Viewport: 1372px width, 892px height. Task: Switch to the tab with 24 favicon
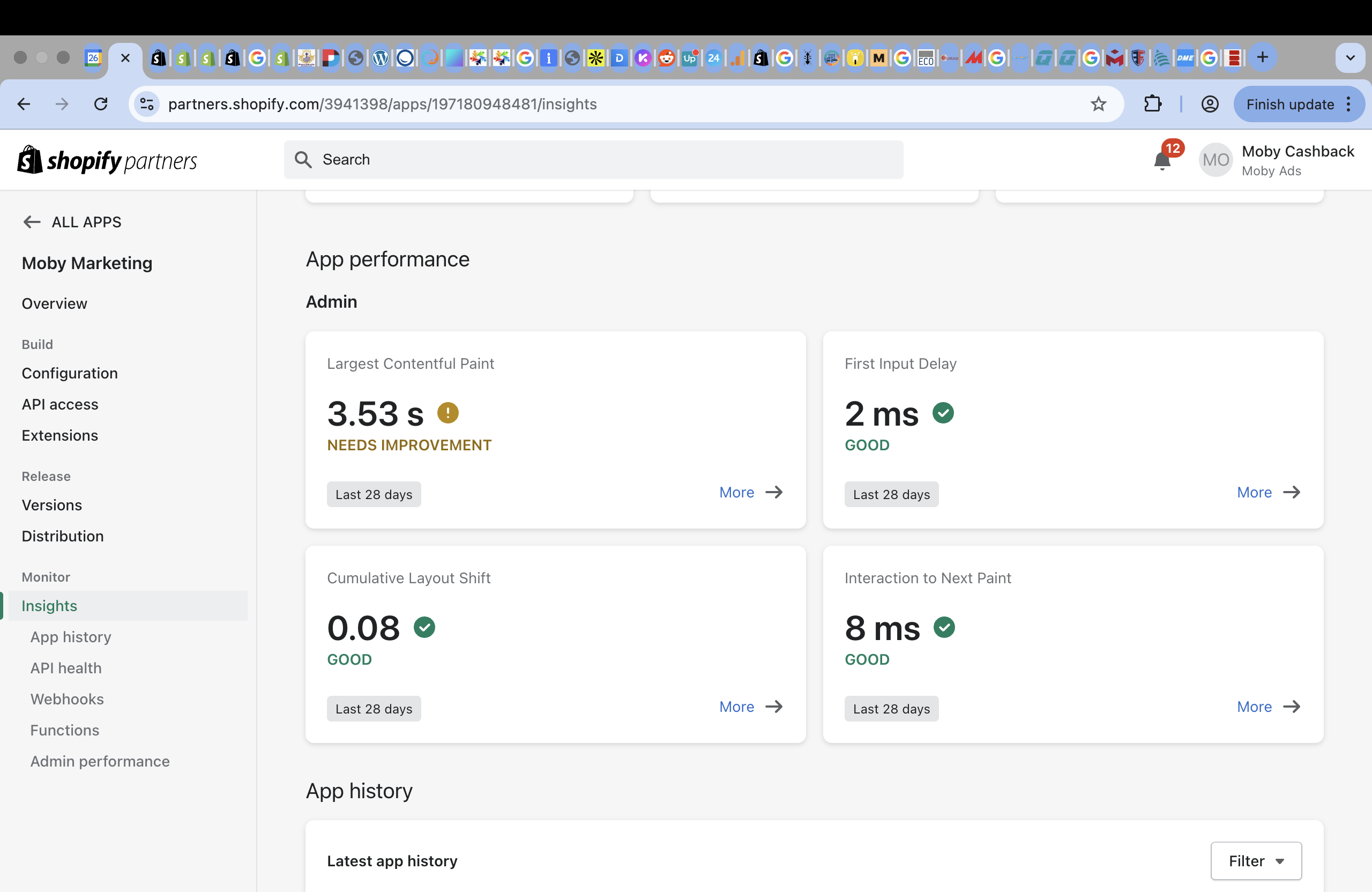tap(714, 58)
